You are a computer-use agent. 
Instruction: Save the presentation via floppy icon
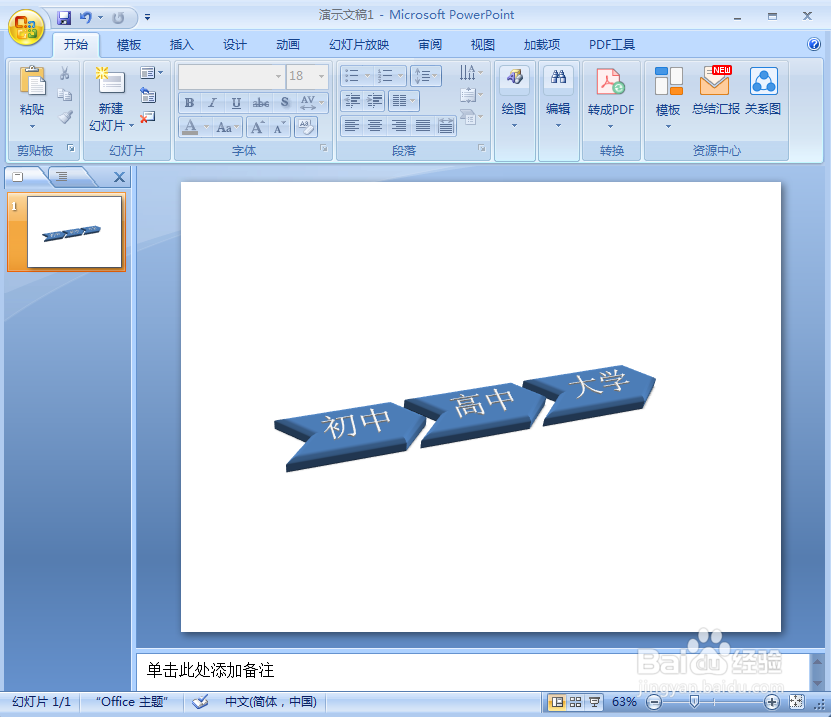pyautogui.click(x=64, y=18)
